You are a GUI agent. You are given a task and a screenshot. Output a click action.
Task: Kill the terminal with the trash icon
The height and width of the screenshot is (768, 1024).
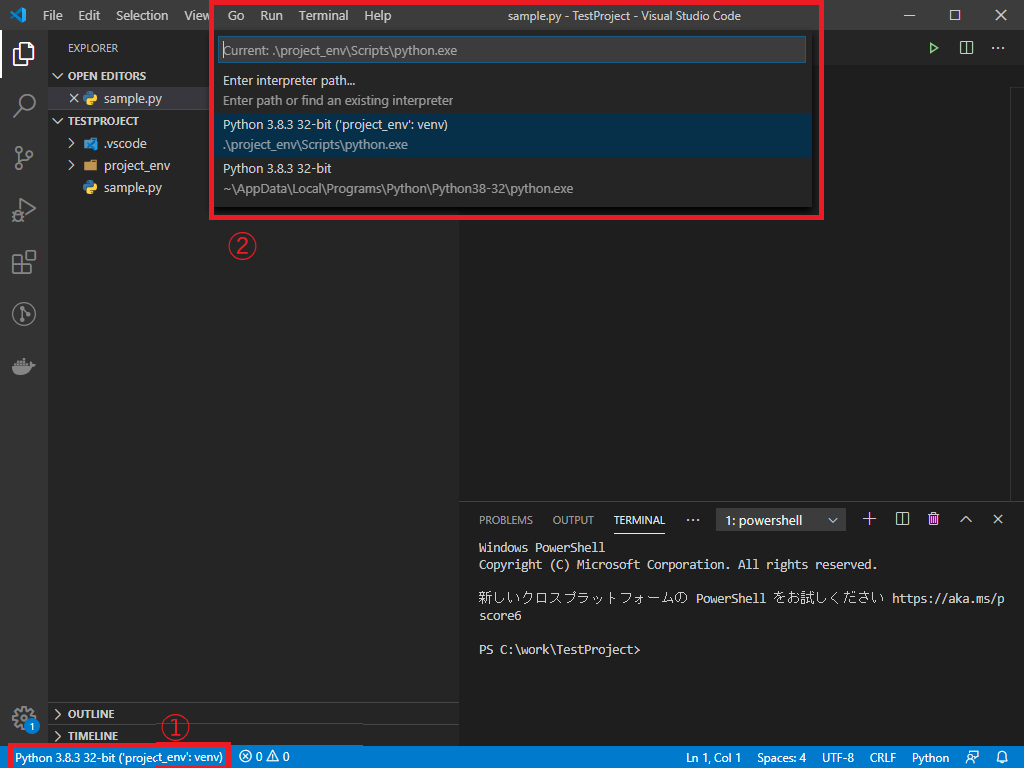(x=933, y=519)
